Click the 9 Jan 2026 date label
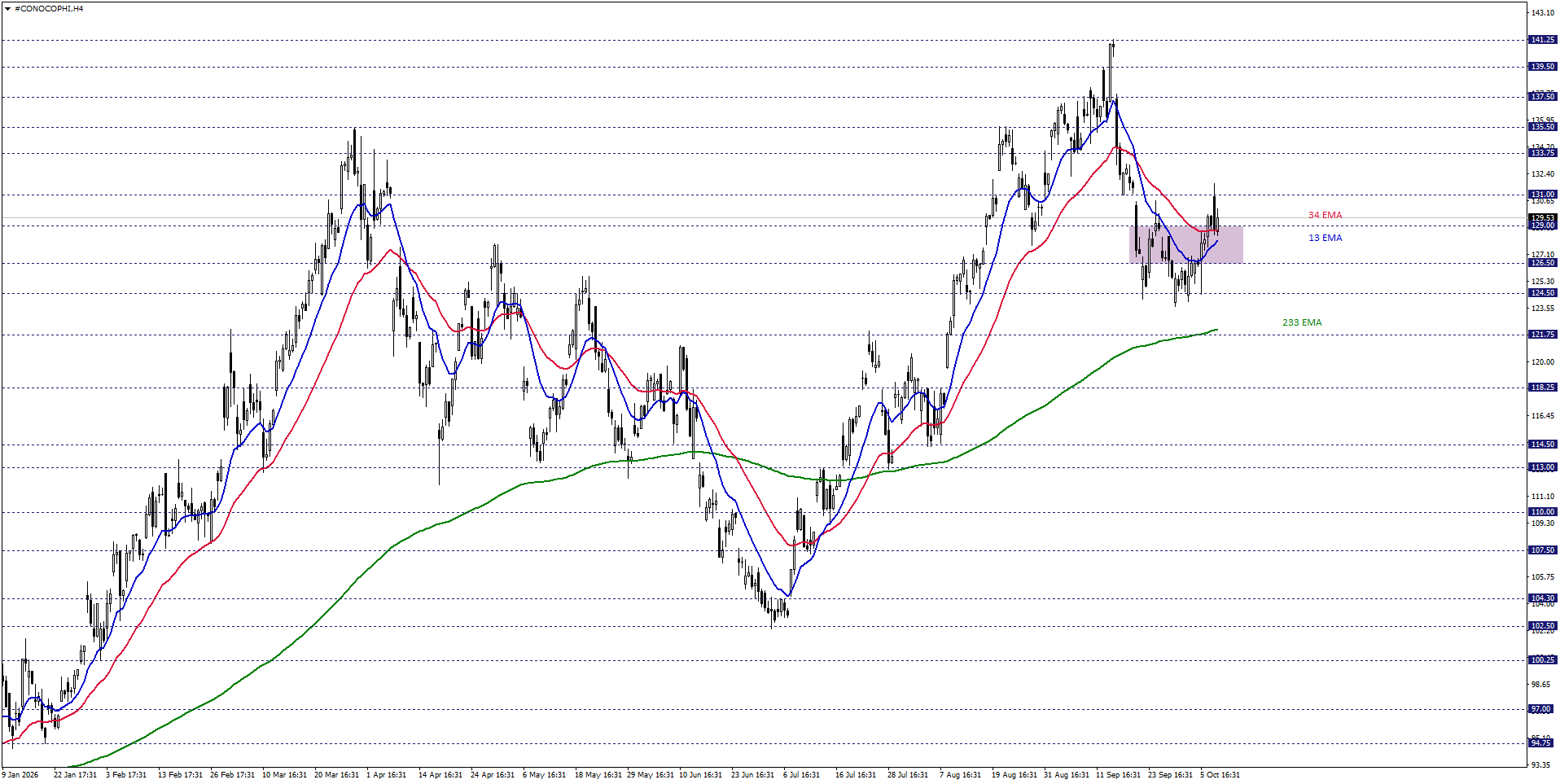 (20, 775)
